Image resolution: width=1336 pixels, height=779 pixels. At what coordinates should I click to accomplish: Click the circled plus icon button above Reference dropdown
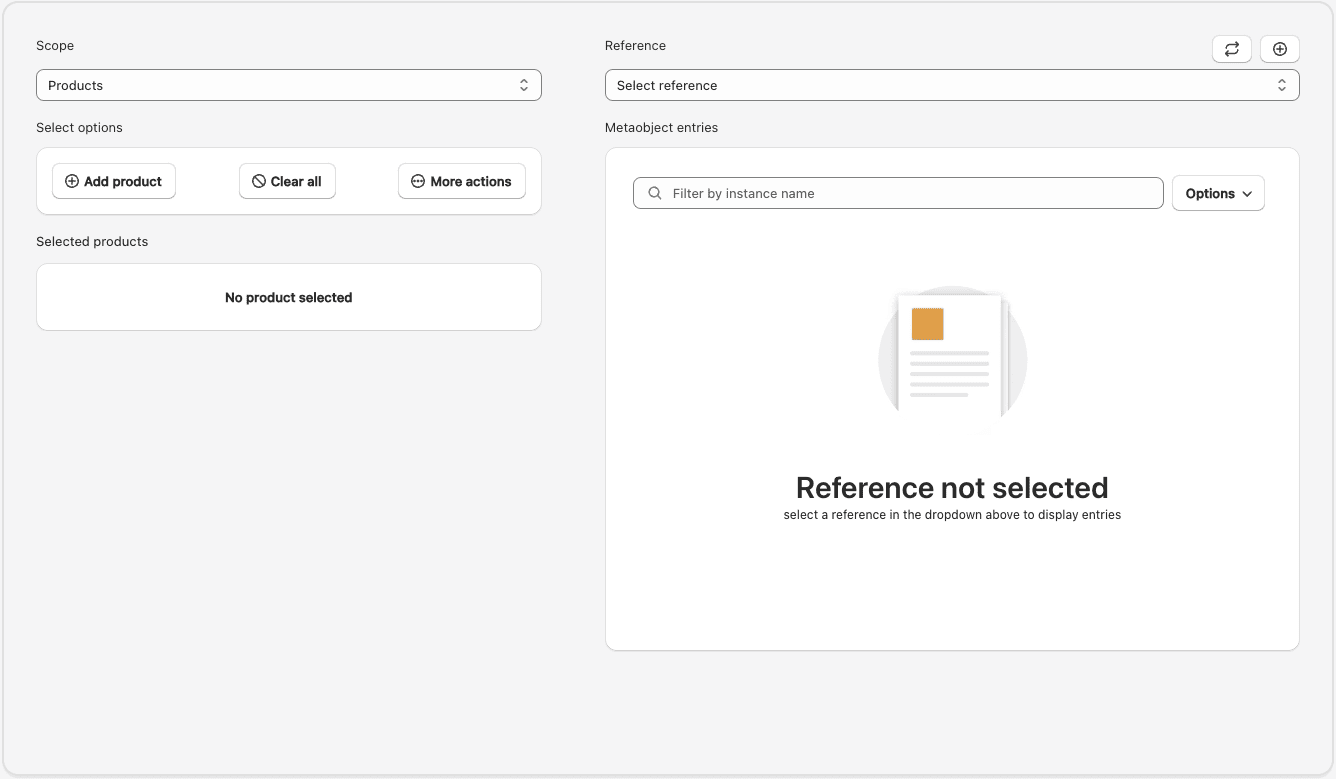click(x=1279, y=49)
